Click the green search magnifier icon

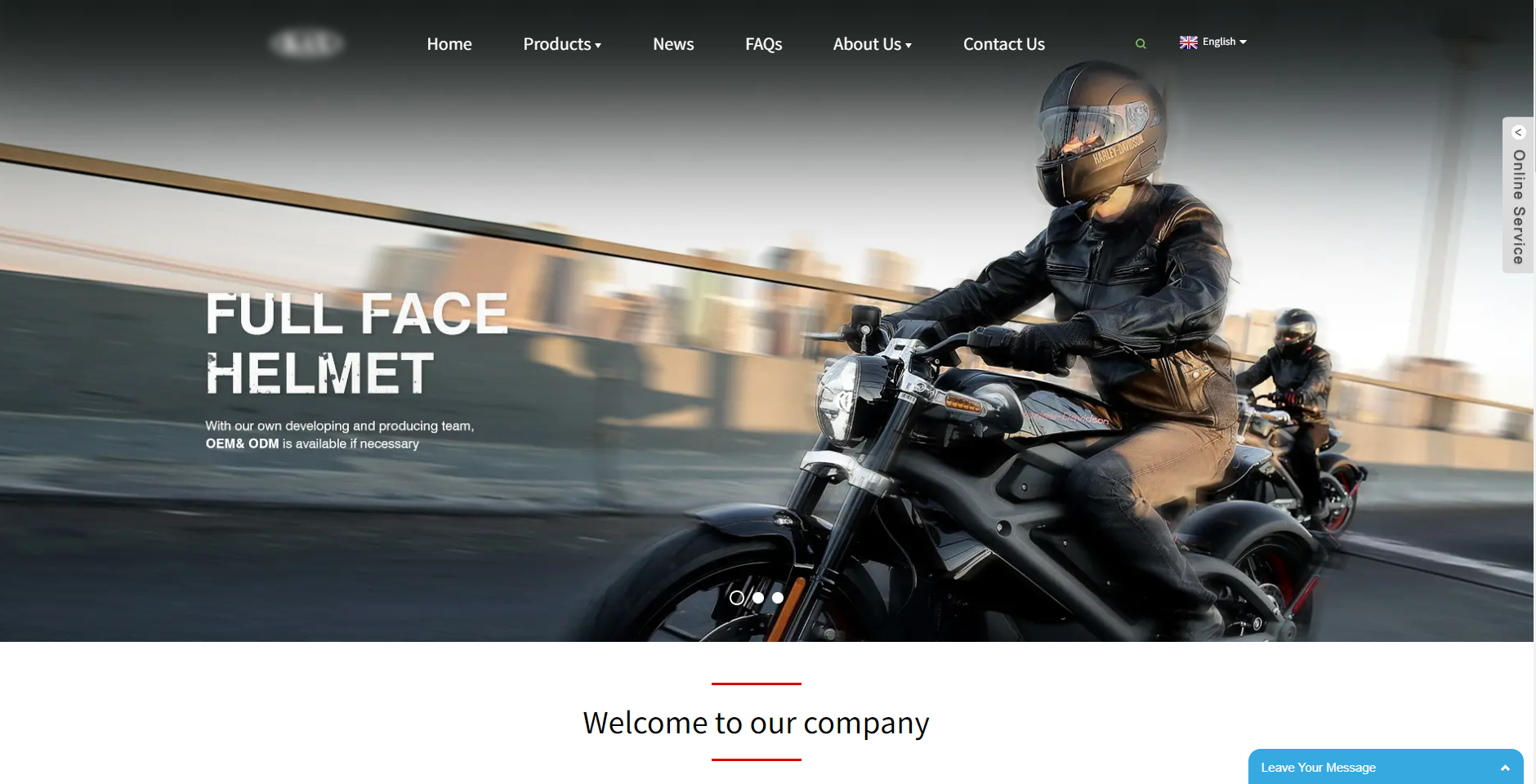point(1141,44)
